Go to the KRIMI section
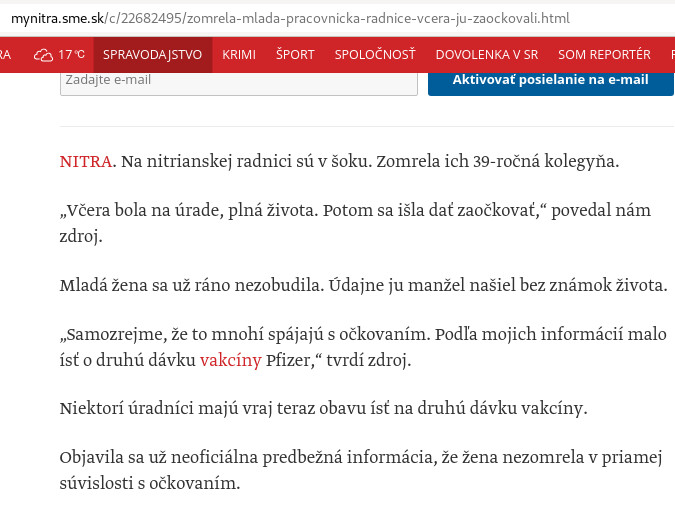675x514 pixels. (239, 55)
